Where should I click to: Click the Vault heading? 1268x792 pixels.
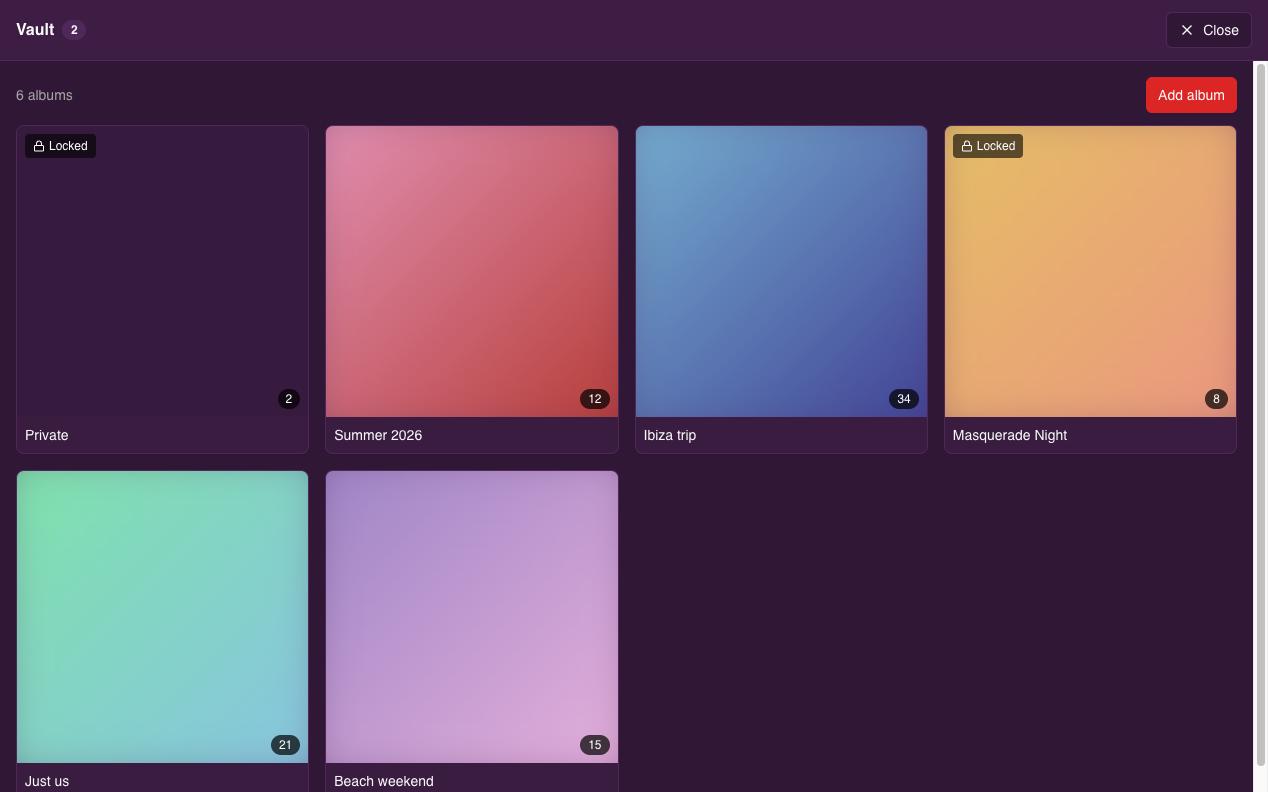[x=35, y=30]
